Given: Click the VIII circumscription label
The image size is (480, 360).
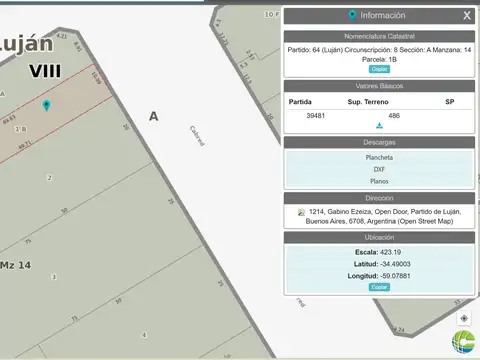Looking at the screenshot, I should tap(45, 71).
